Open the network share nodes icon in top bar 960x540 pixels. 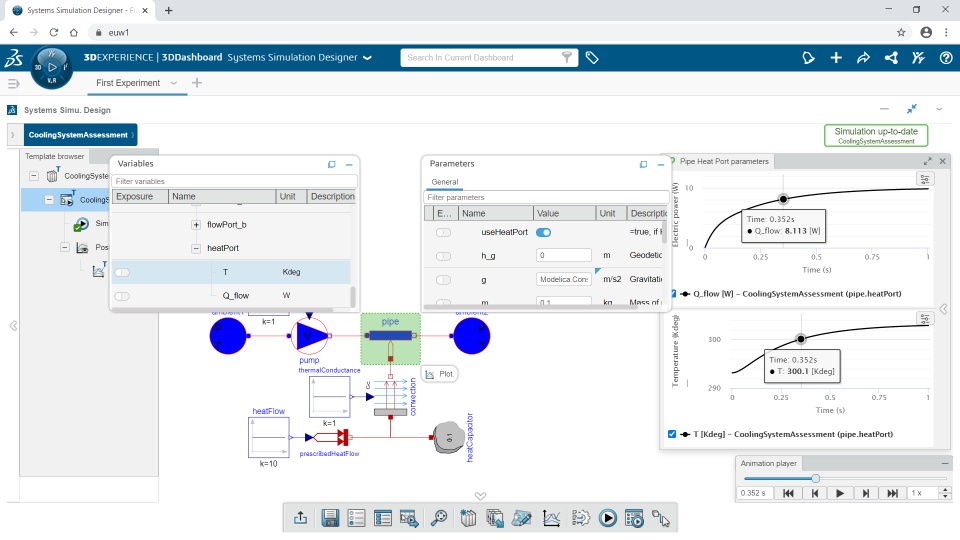coord(891,58)
